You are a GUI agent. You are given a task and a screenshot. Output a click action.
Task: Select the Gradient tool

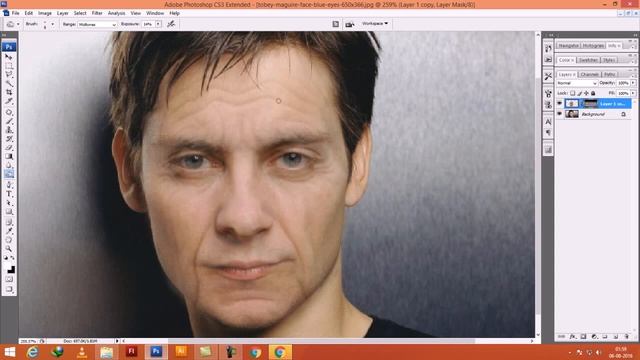(9, 156)
